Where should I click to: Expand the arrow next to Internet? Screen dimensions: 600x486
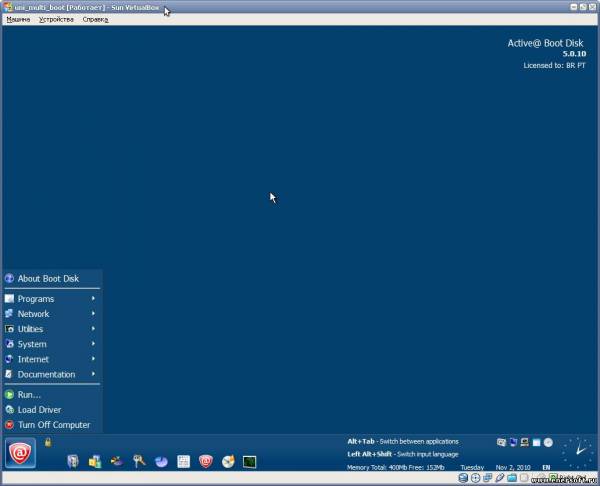[x=93, y=359]
